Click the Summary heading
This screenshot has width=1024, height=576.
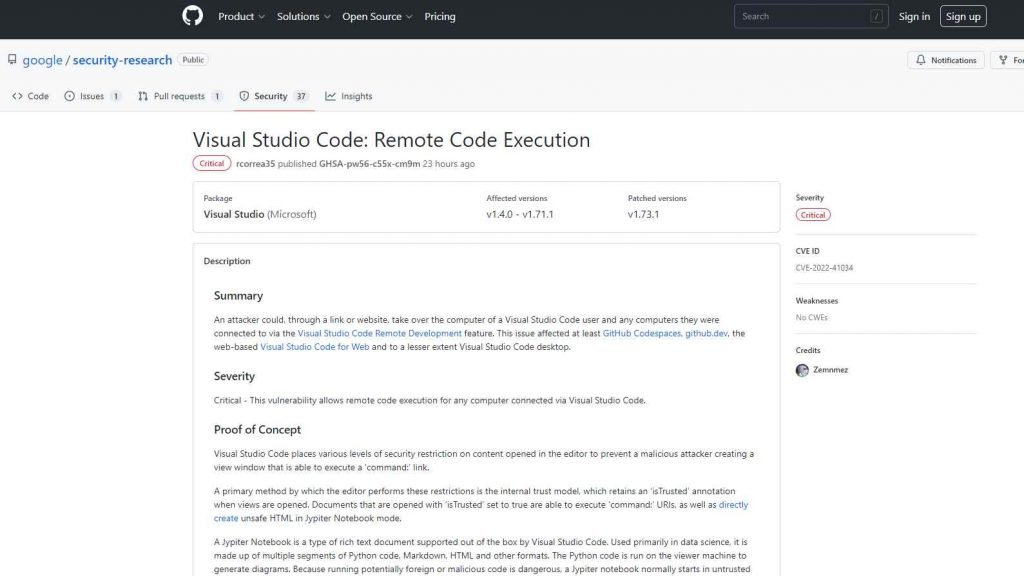point(238,296)
